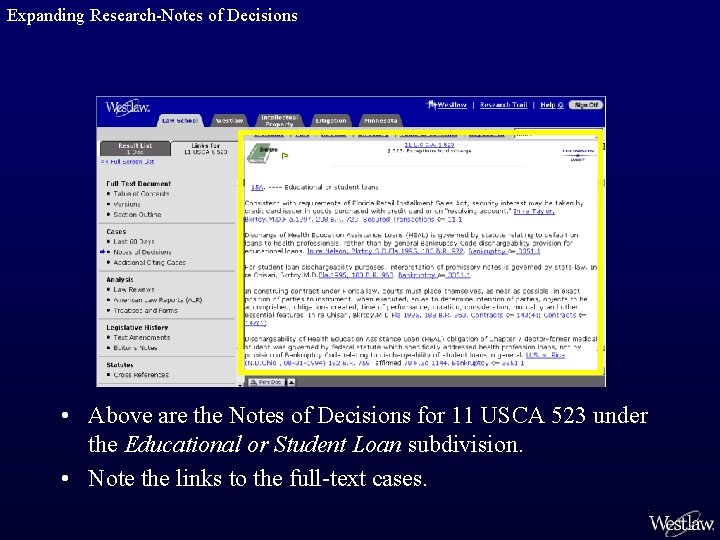Open the Cross References link
720x540 pixels.
click(x=141, y=375)
